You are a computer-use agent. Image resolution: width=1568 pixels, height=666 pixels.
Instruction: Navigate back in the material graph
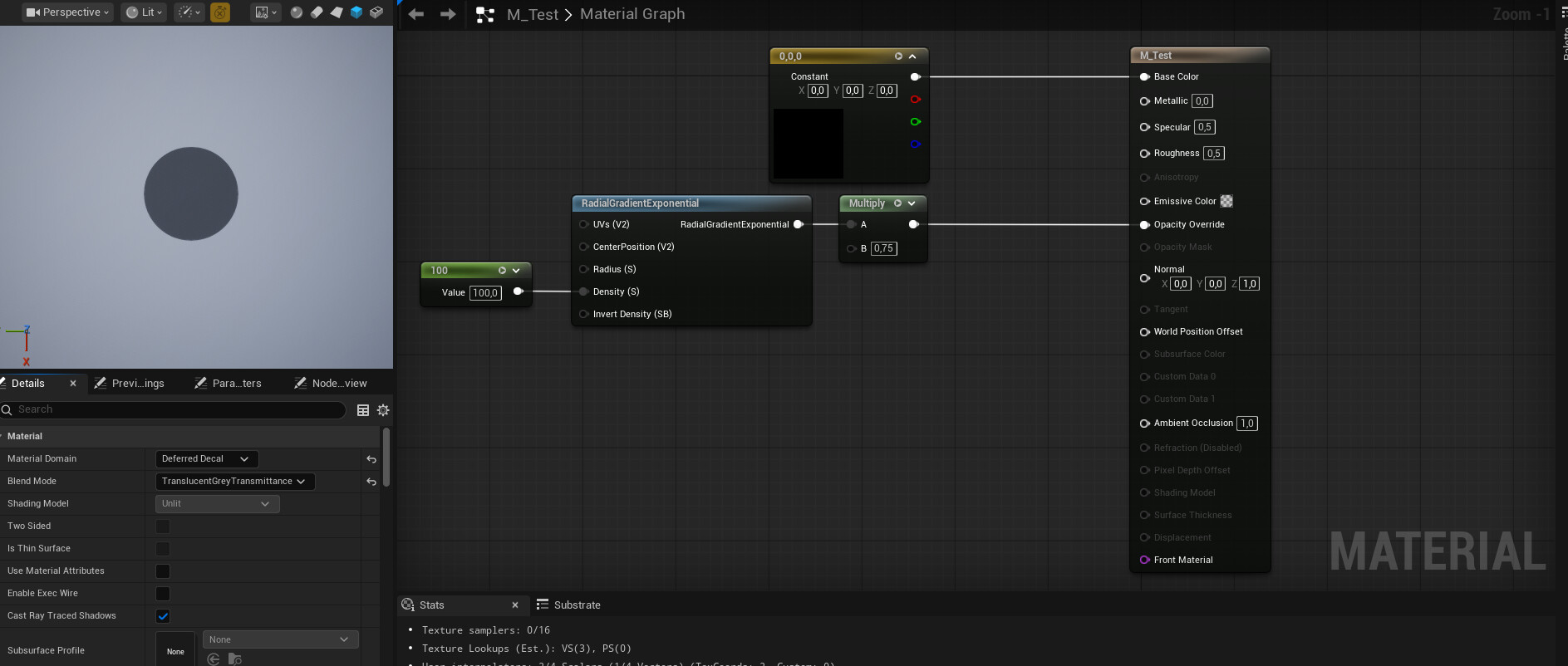(x=416, y=14)
